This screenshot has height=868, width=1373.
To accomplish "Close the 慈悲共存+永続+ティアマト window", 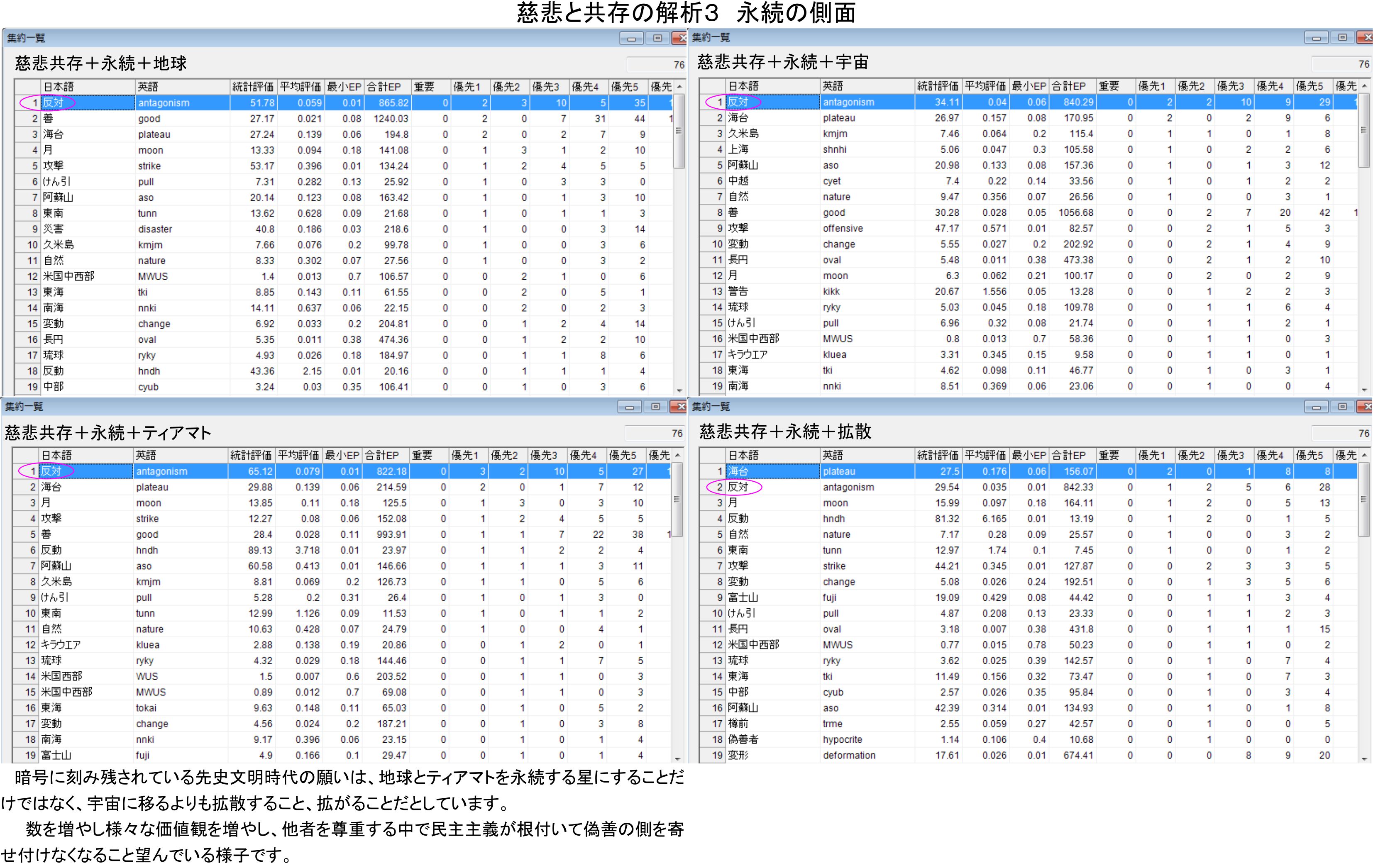I will [x=680, y=407].
